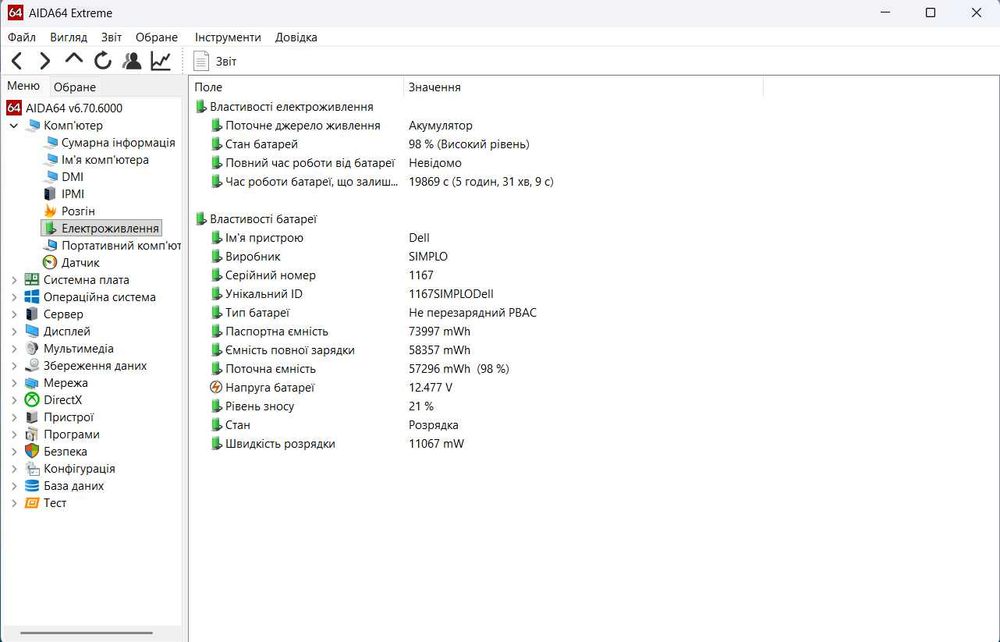Click the Конфігурація icon
Viewport: 1000px width, 642px height.
(32, 469)
